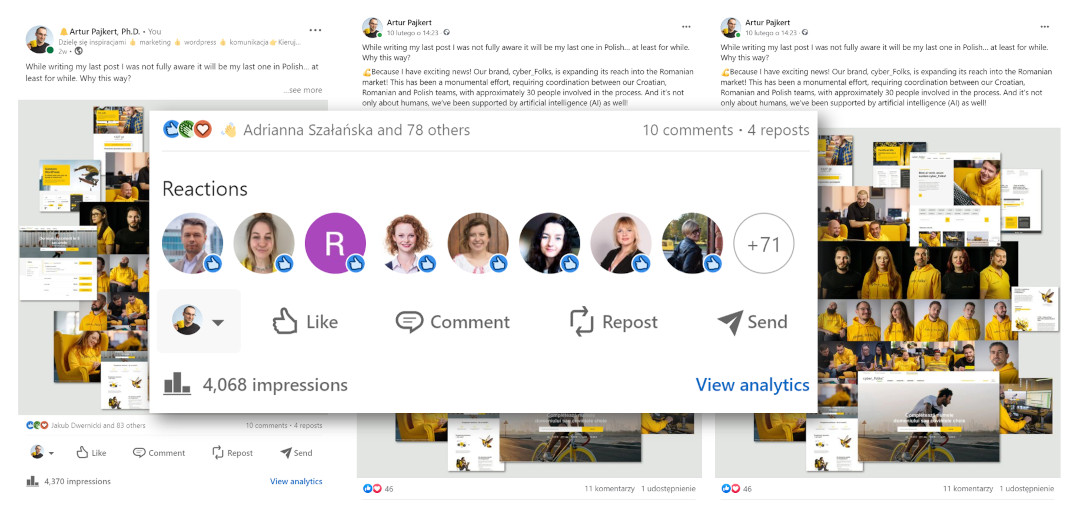Open the profile switcher dropdown beside large Like
Image resolution: width=1080 pixels, height=506 pixels.
199,321
